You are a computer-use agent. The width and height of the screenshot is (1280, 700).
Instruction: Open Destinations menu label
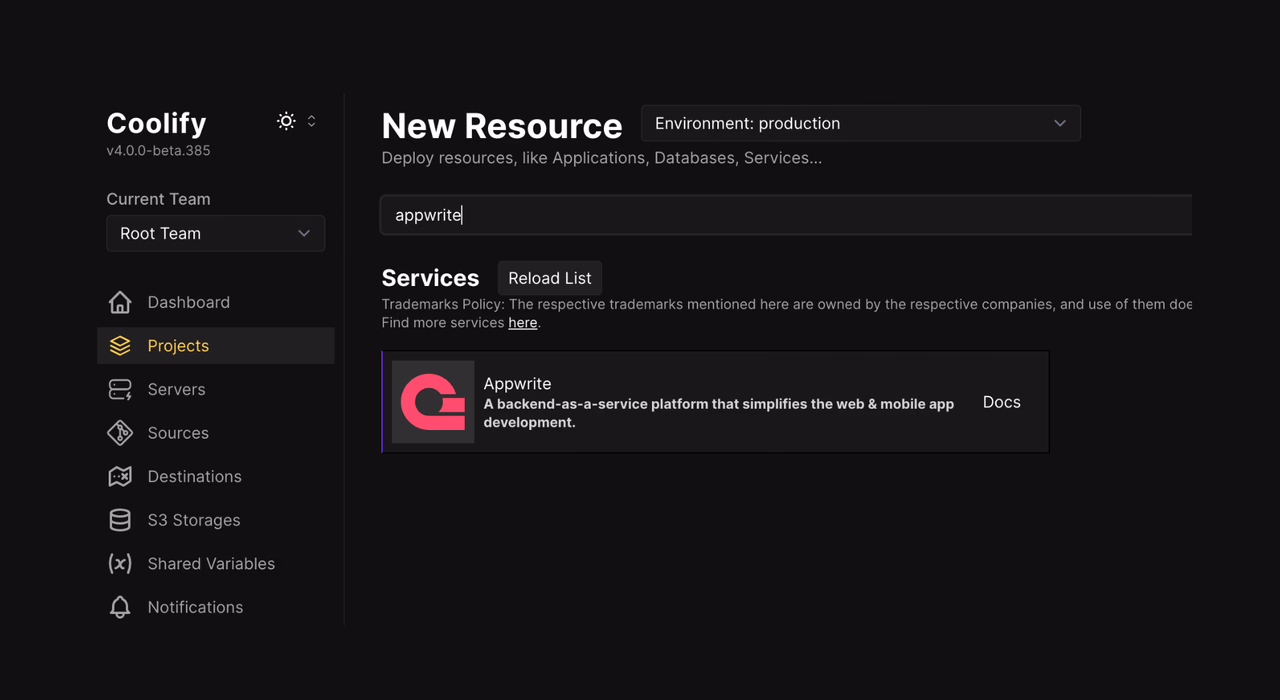tap(194, 476)
